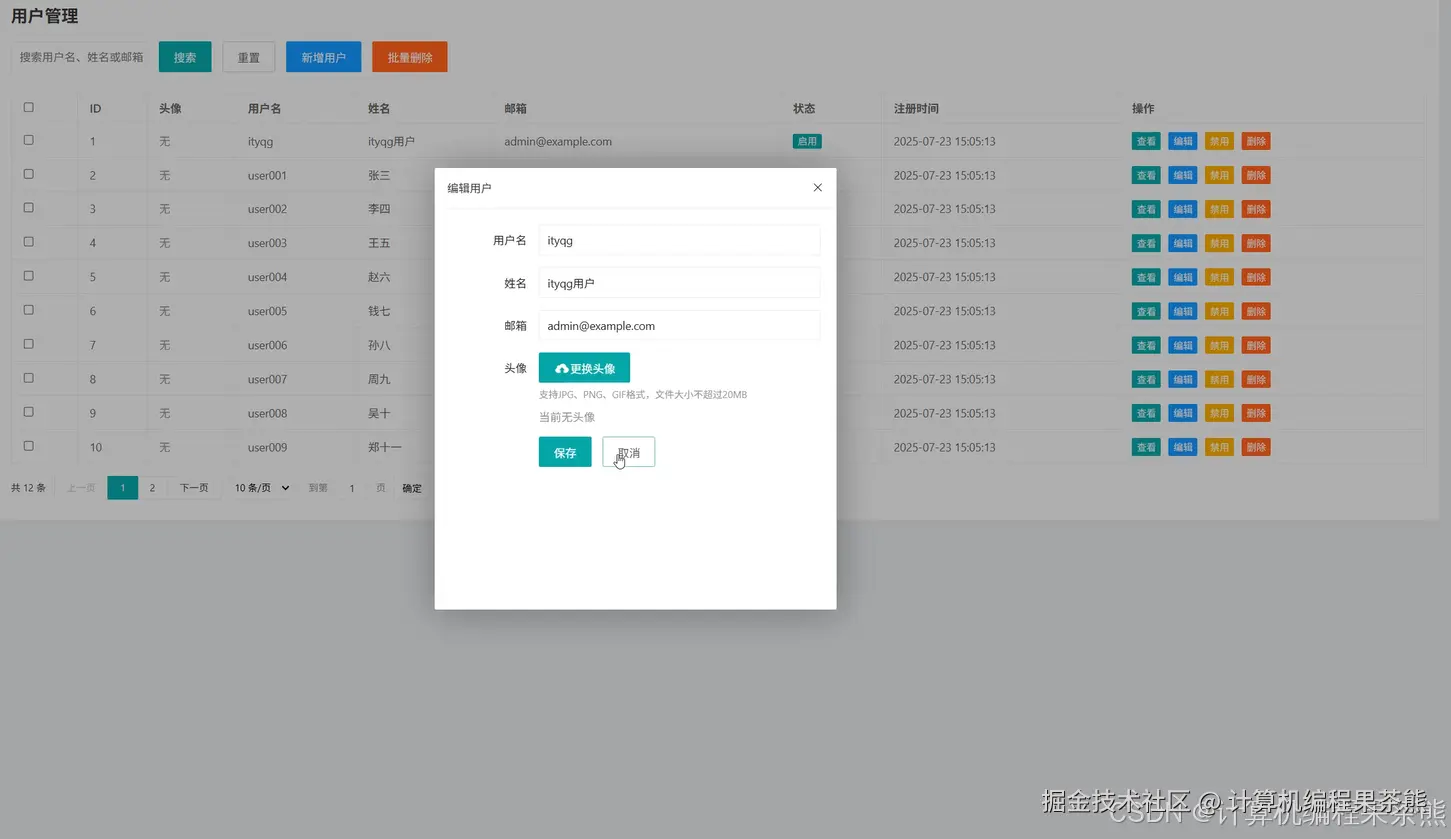Check the checkbox for row user004
Image resolution: width=1451 pixels, height=839 pixels.
coord(29,276)
